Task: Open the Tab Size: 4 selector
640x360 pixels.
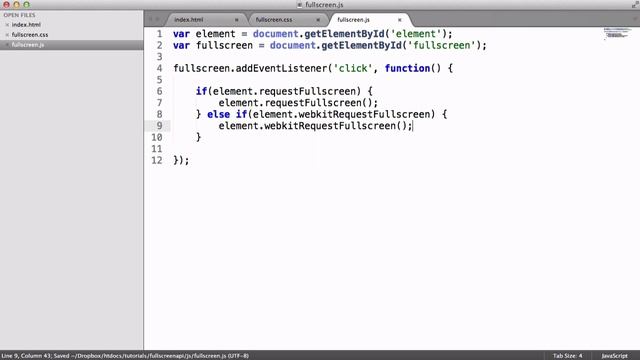Action: (x=567, y=356)
